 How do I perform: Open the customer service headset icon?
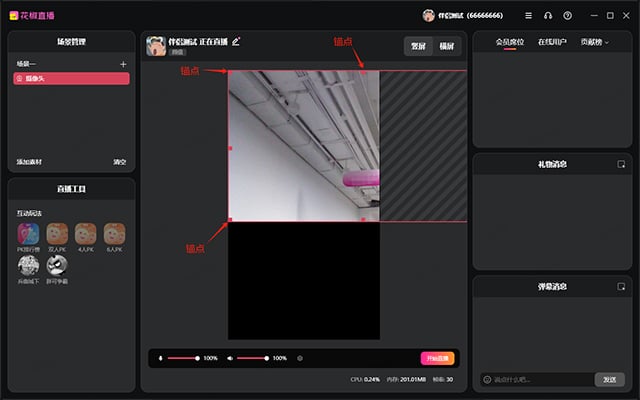(548, 16)
